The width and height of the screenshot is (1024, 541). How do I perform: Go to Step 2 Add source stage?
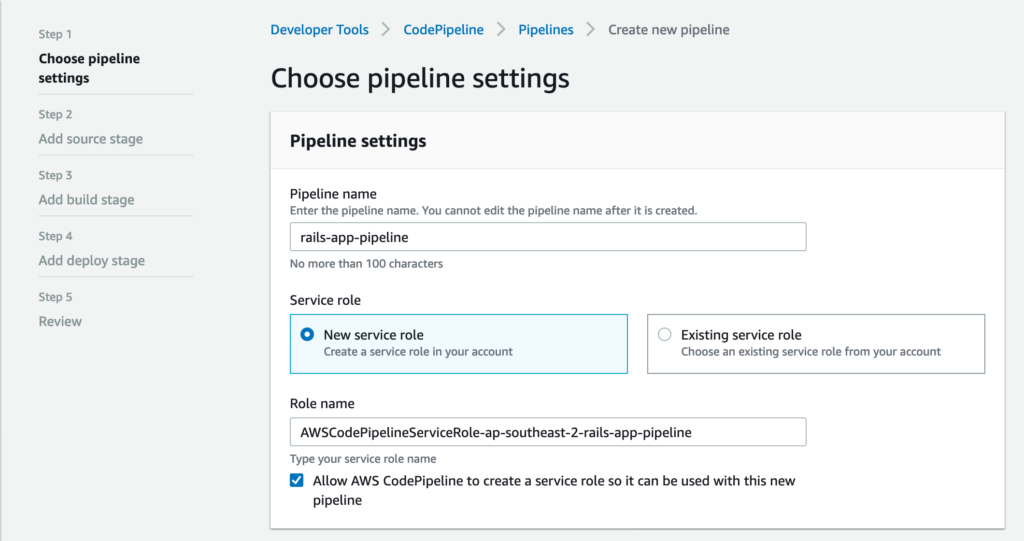91,139
